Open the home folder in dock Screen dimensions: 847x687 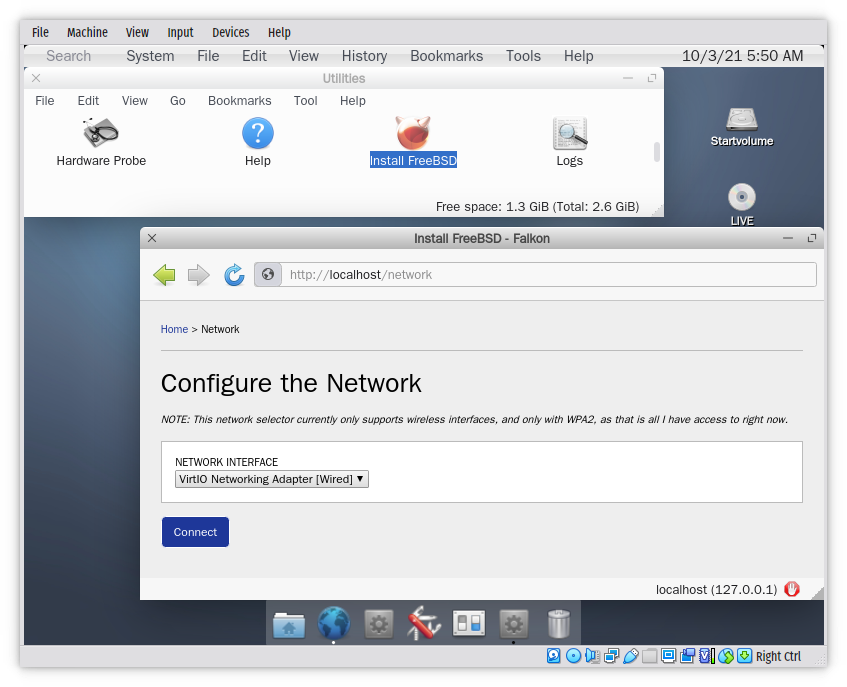click(289, 624)
